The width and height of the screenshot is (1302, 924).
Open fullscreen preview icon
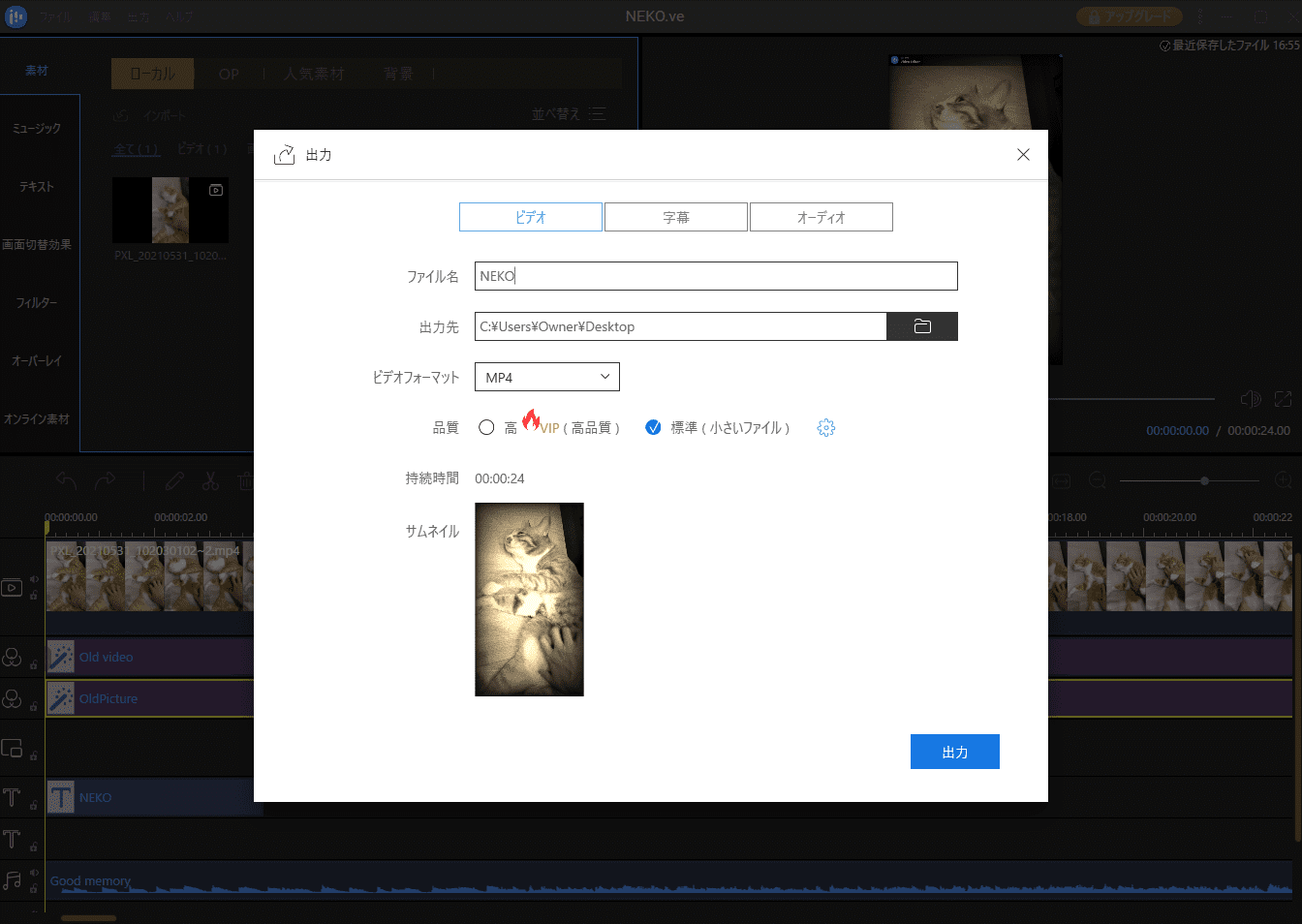tap(1283, 399)
